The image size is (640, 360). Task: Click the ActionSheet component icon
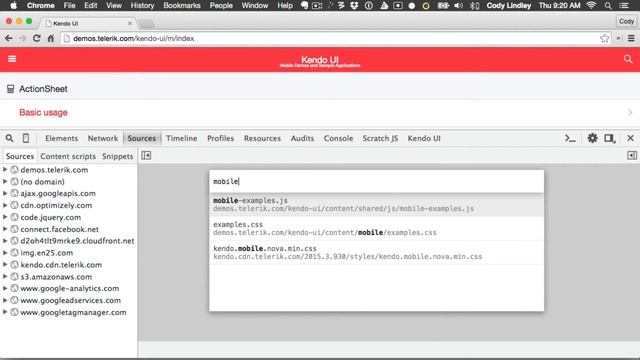[x=11, y=89]
